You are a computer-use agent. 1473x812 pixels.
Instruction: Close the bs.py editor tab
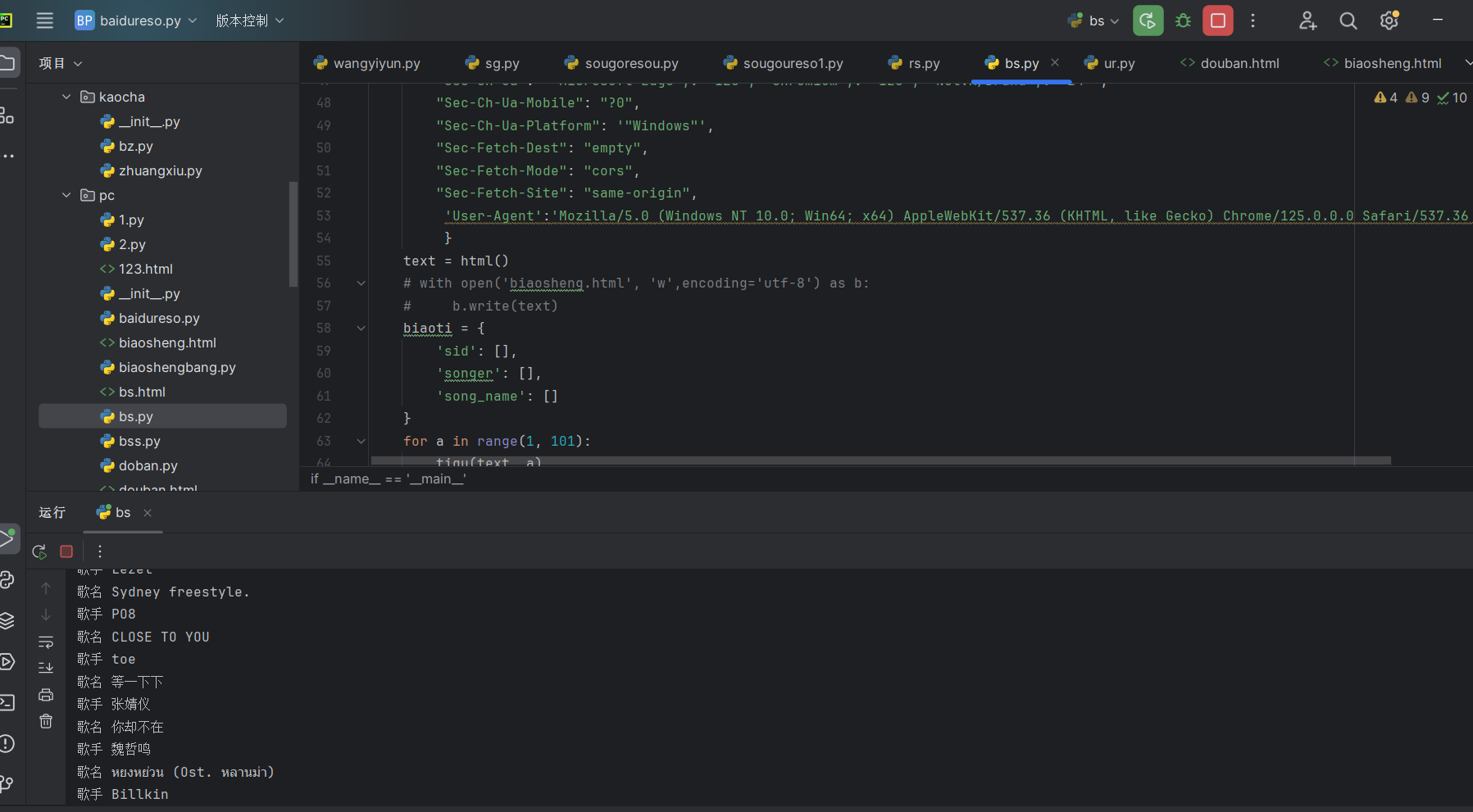(1055, 62)
